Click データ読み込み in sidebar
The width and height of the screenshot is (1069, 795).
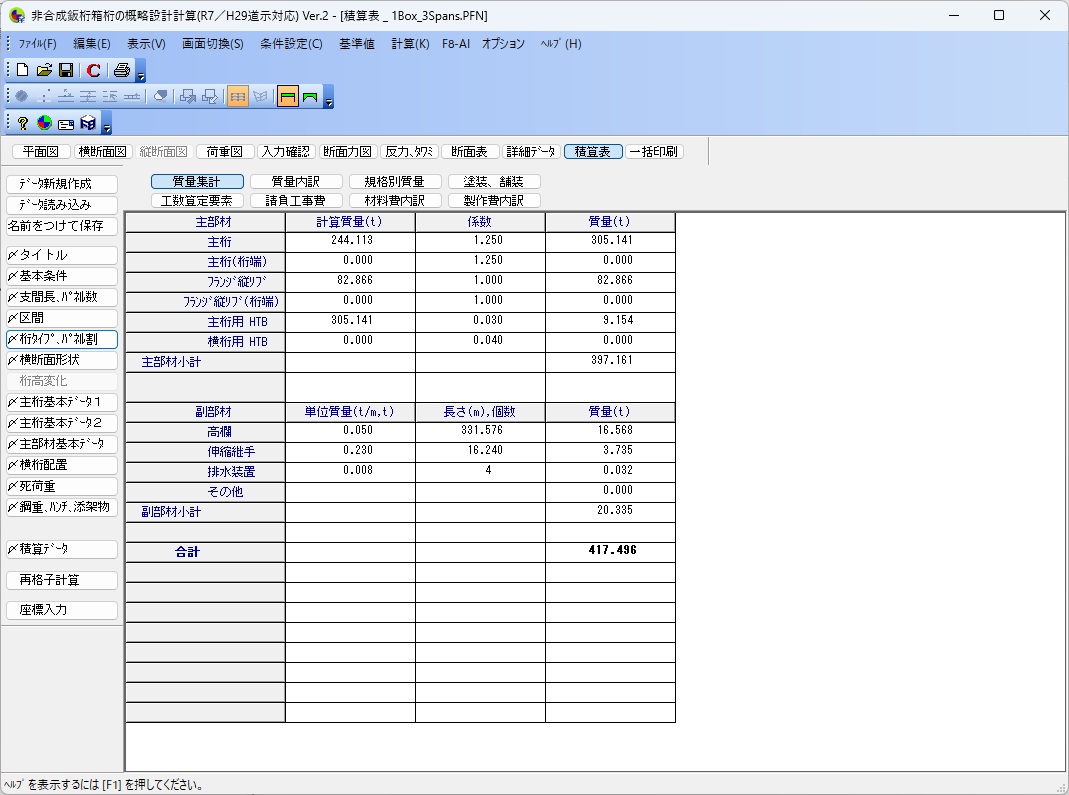click(62, 205)
